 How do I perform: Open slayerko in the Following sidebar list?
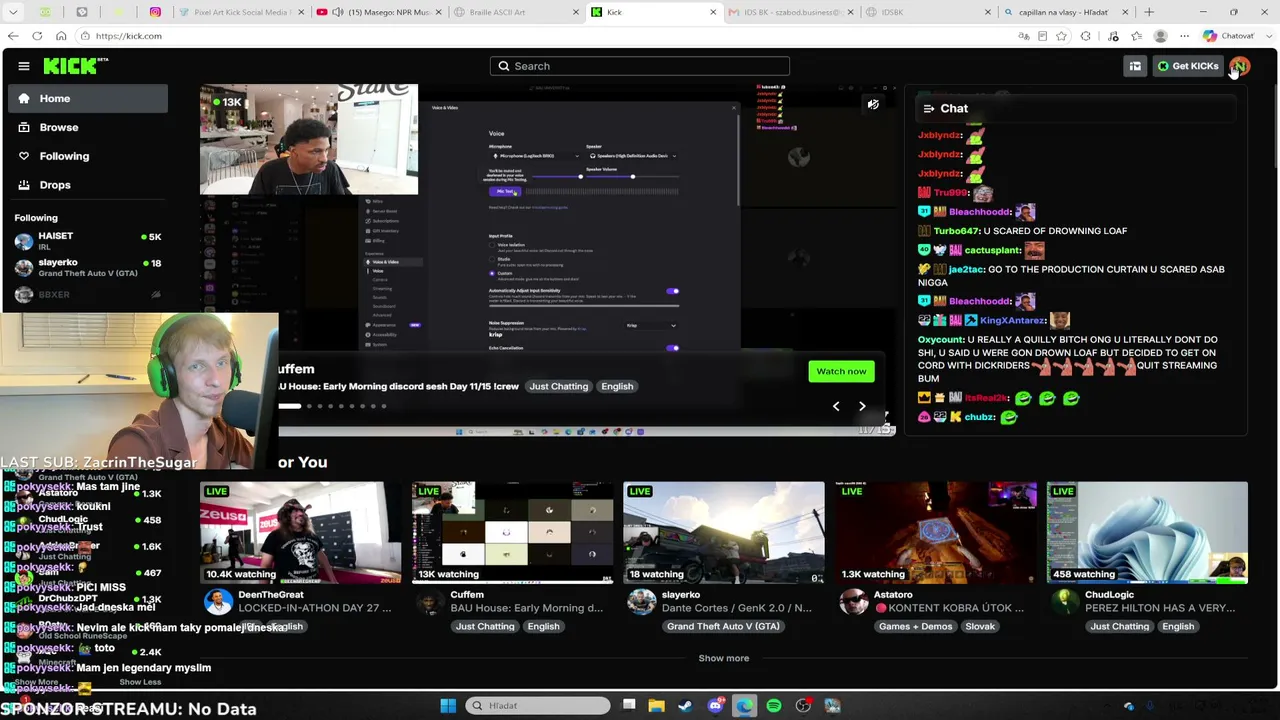click(87, 267)
